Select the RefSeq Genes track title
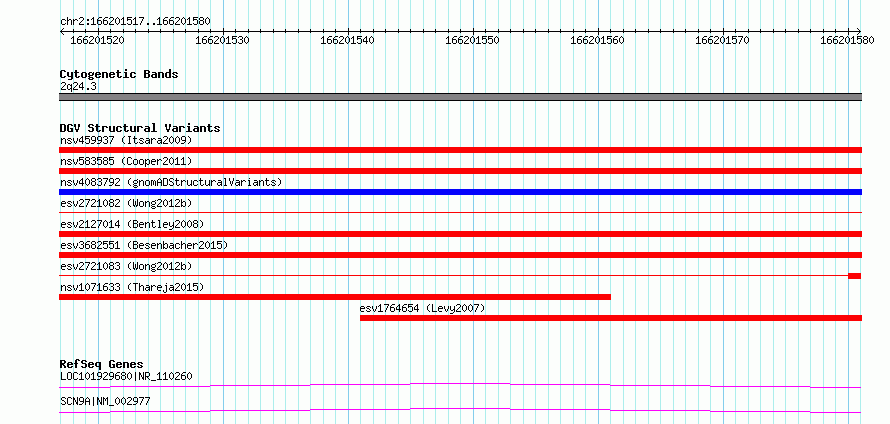890x424 pixels. tap(102, 364)
